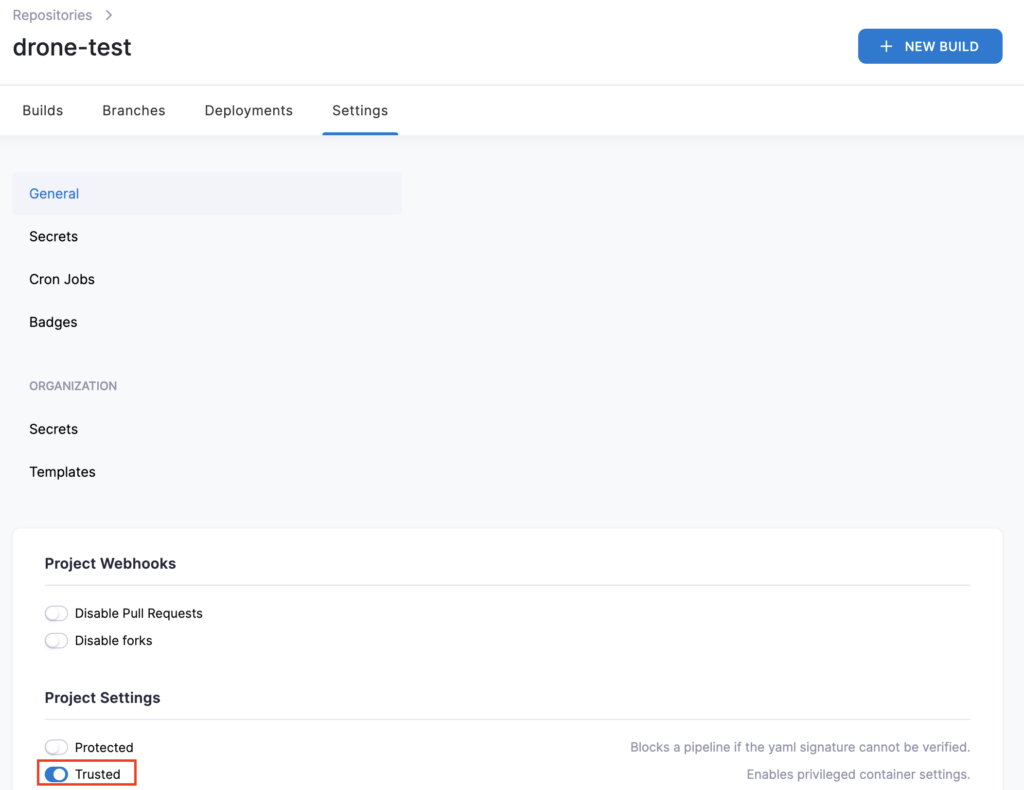Click the plus icon in NEW BUILD

(x=885, y=46)
